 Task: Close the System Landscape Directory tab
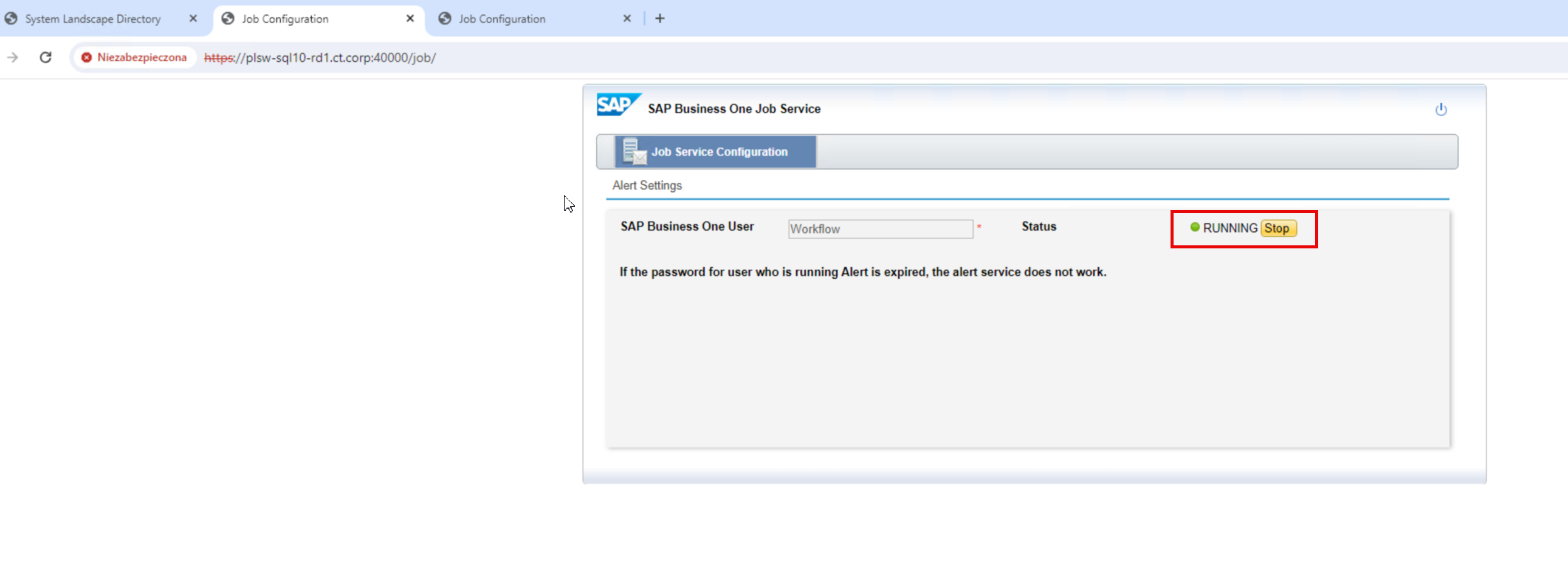tap(193, 18)
